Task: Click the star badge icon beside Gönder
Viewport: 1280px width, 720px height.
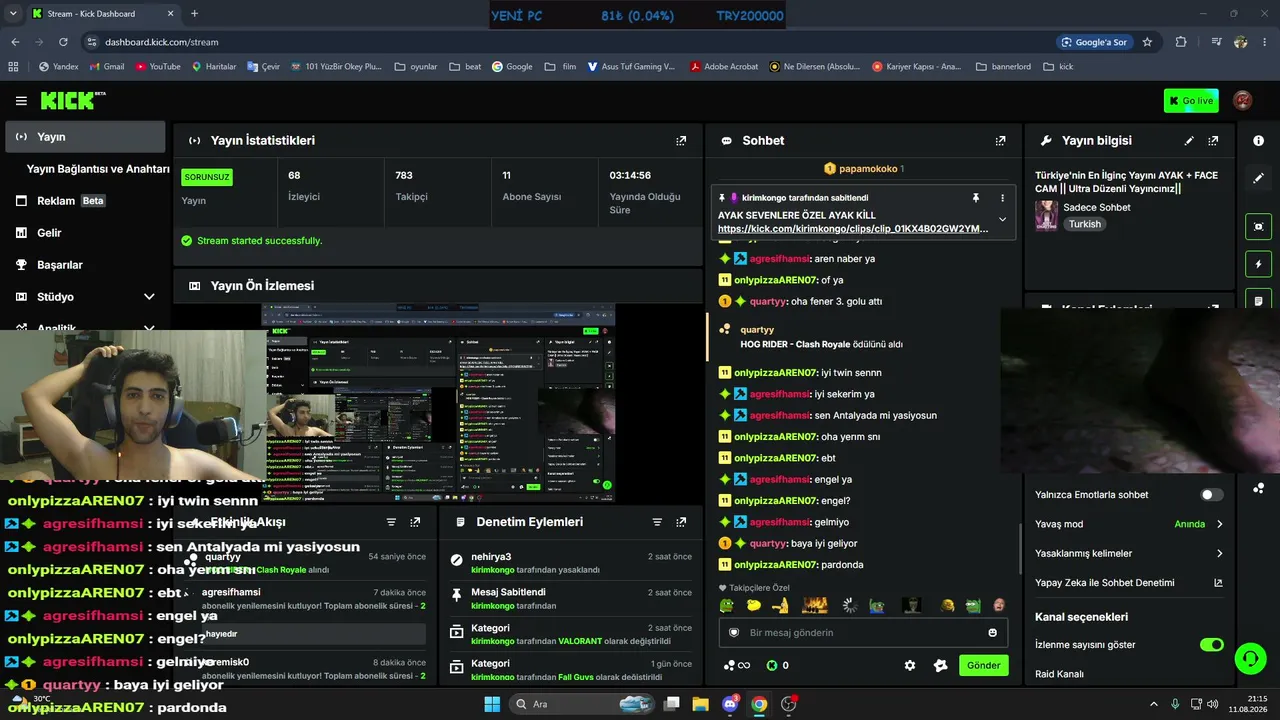Action: 940,665
